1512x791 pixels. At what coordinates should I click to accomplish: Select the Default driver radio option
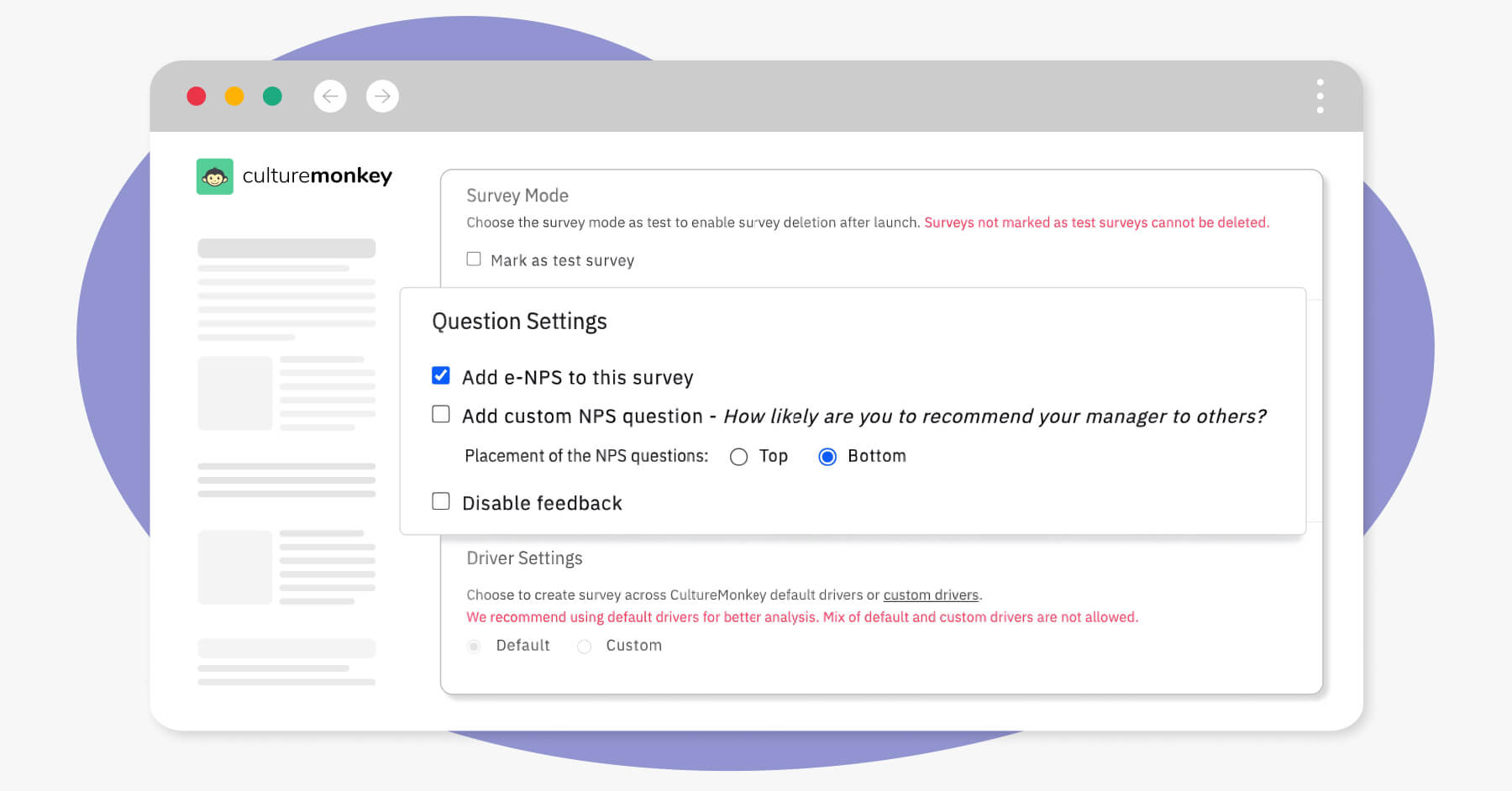[x=475, y=646]
